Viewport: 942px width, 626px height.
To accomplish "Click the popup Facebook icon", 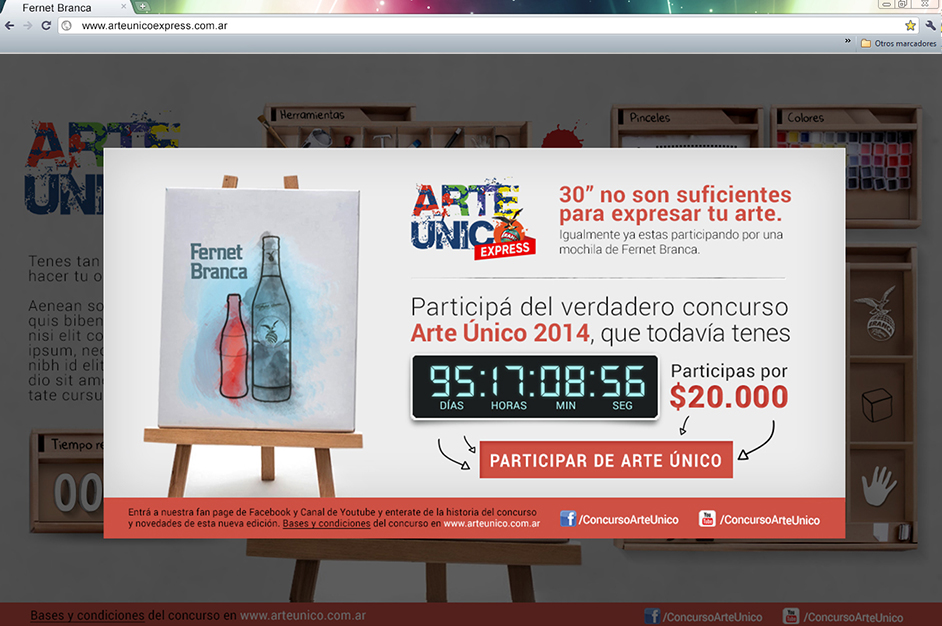I will click(x=568, y=518).
